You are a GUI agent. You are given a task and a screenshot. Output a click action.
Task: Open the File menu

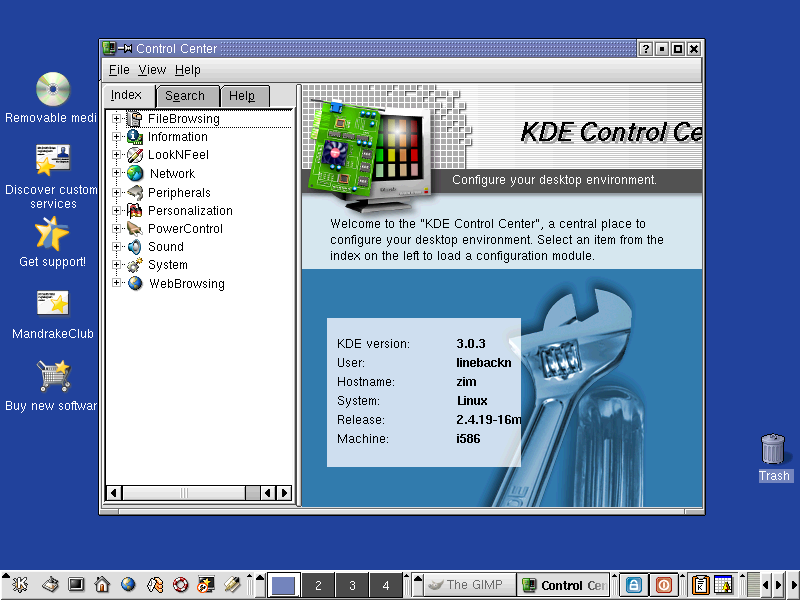point(119,70)
